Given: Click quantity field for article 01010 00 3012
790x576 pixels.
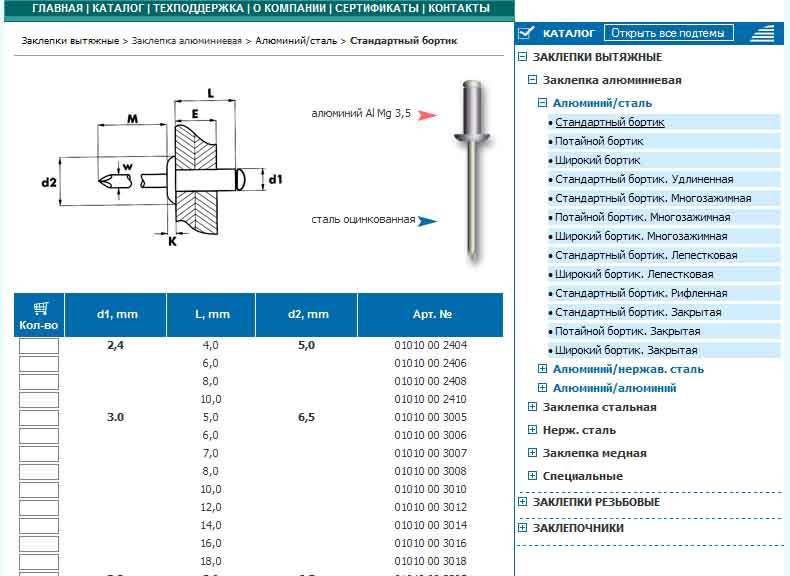Looking at the screenshot, I should tap(39, 507).
